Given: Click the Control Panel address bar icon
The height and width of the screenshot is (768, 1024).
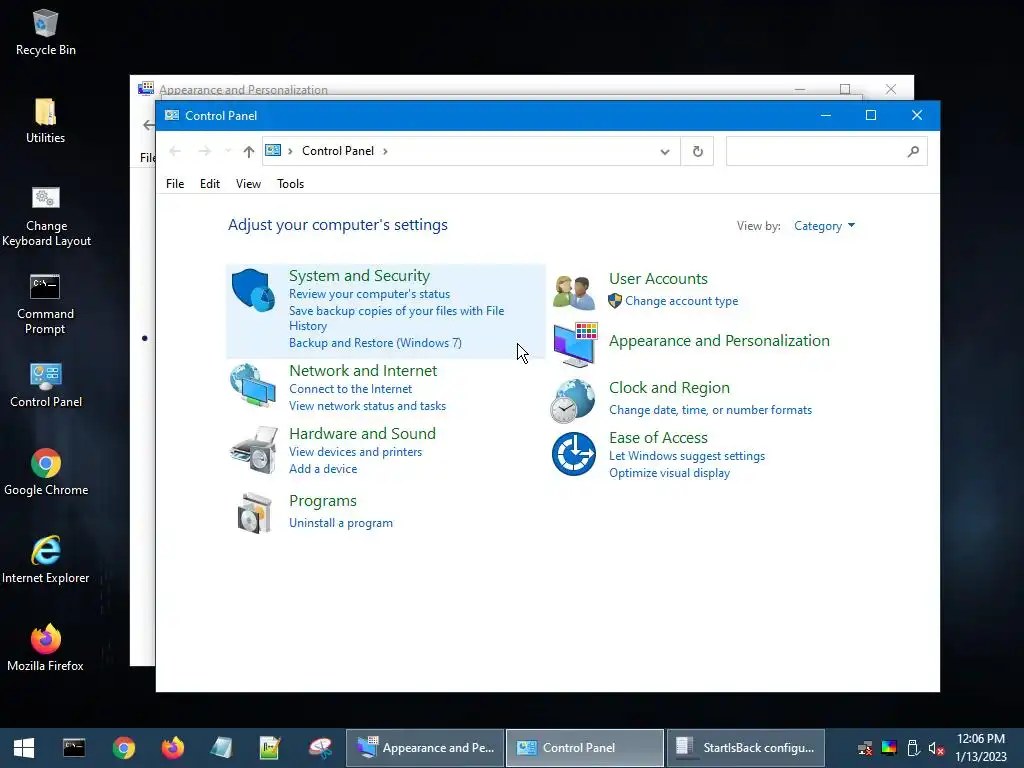Looking at the screenshot, I should (x=273, y=151).
